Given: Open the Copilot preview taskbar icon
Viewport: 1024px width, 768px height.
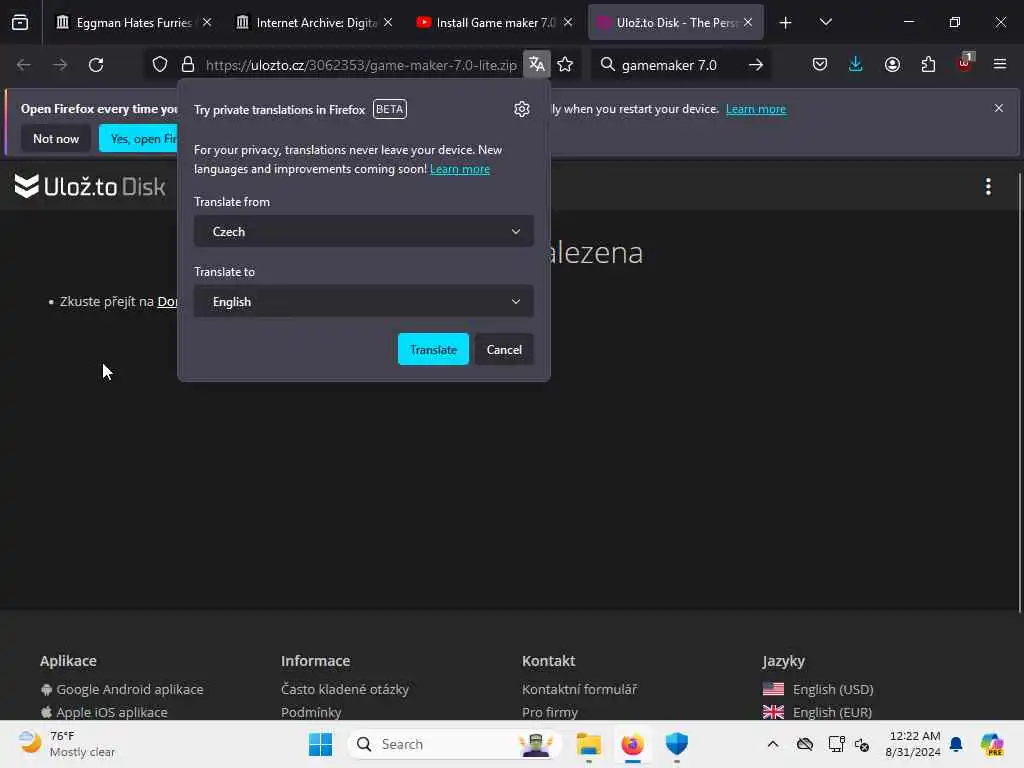Looking at the screenshot, I should click(991, 744).
